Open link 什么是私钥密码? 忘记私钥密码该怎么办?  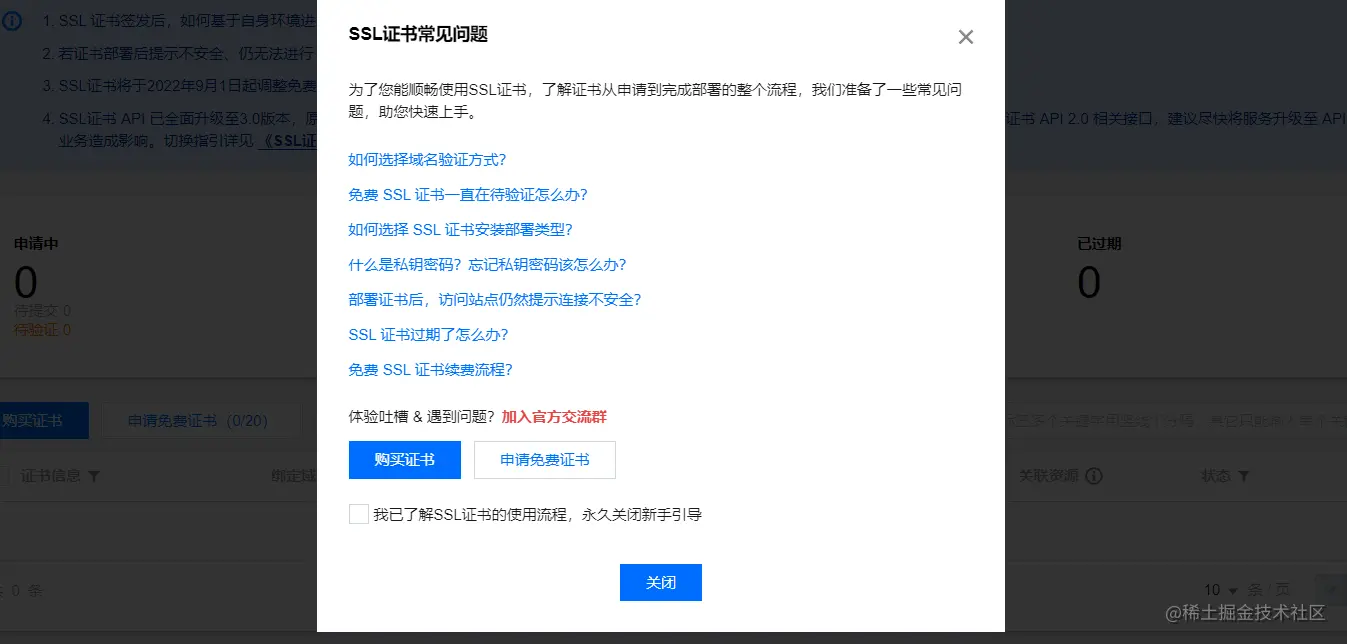[x=487, y=265]
